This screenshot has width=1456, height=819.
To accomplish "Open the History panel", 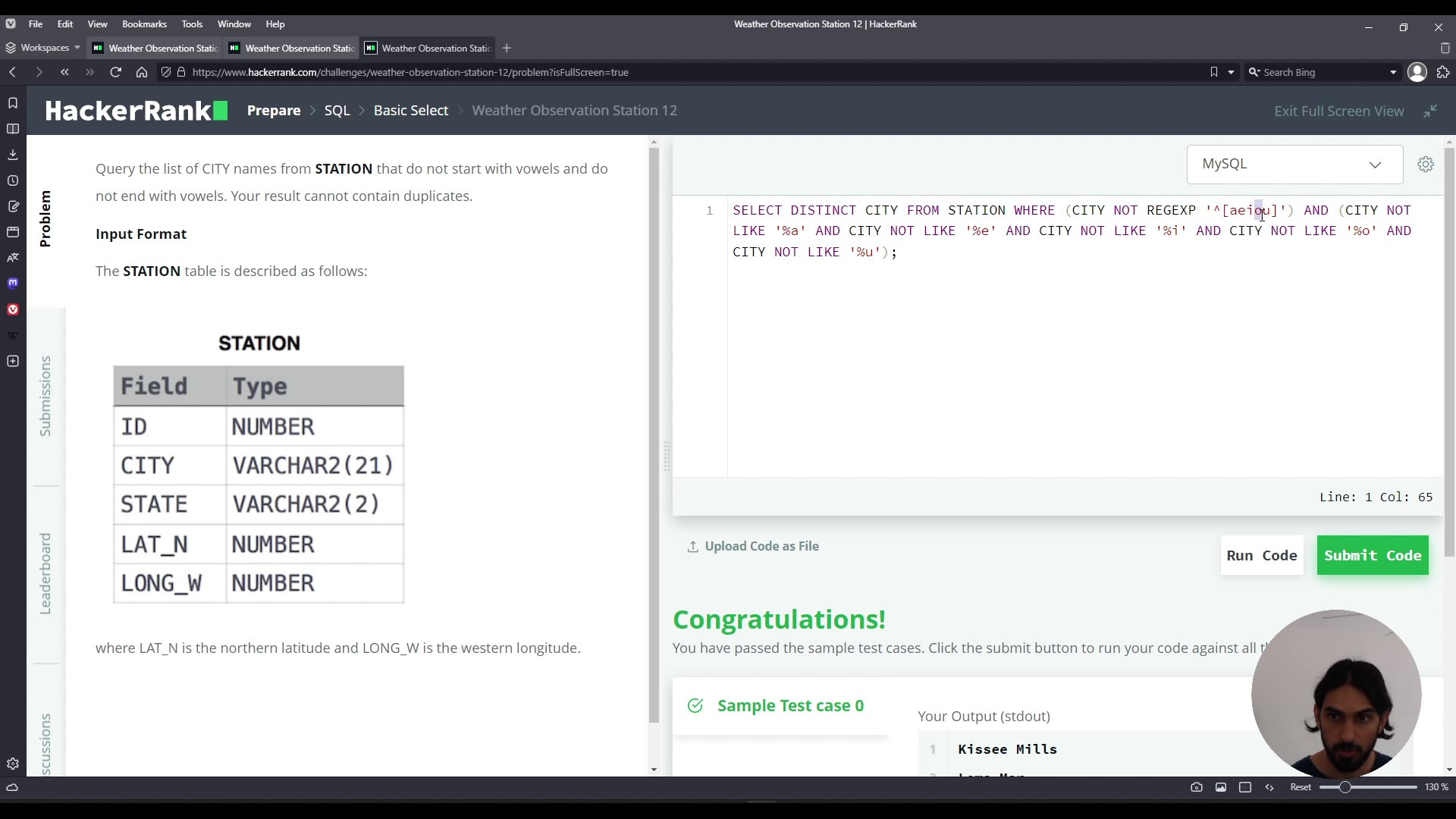I will tap(12, 181).
